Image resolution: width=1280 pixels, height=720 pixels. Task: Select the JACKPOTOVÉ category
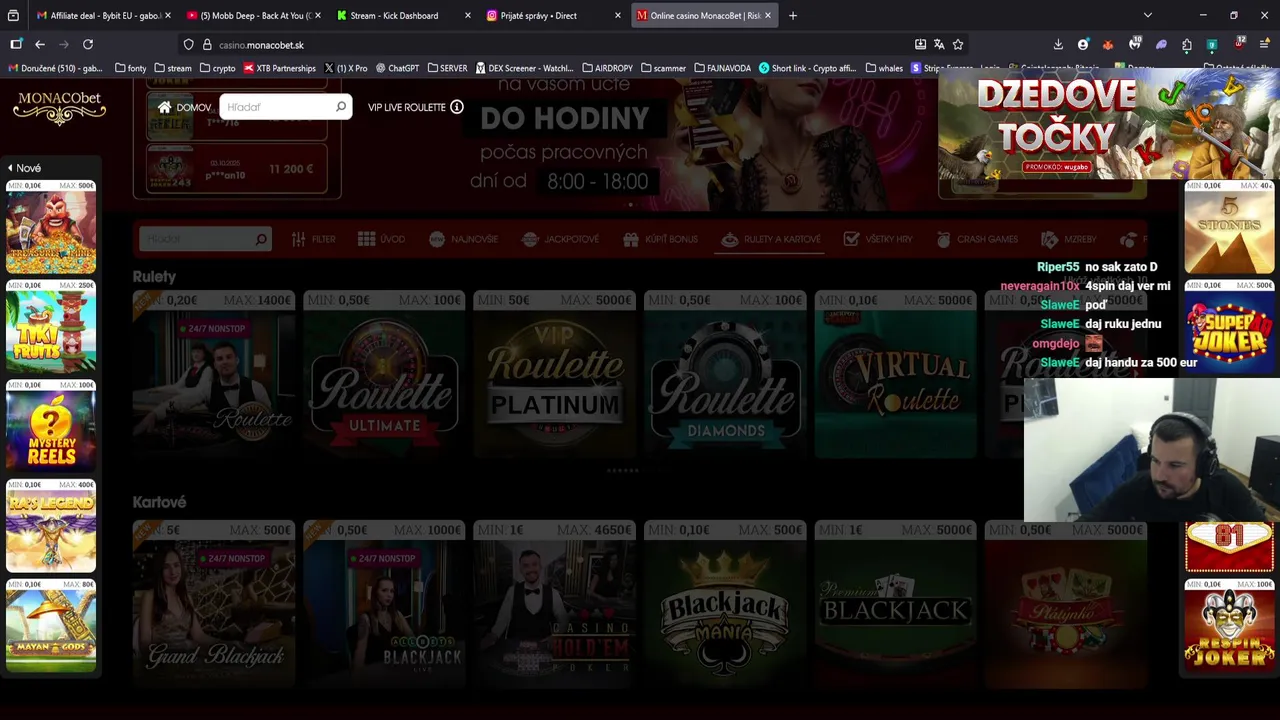coord(561,239)
